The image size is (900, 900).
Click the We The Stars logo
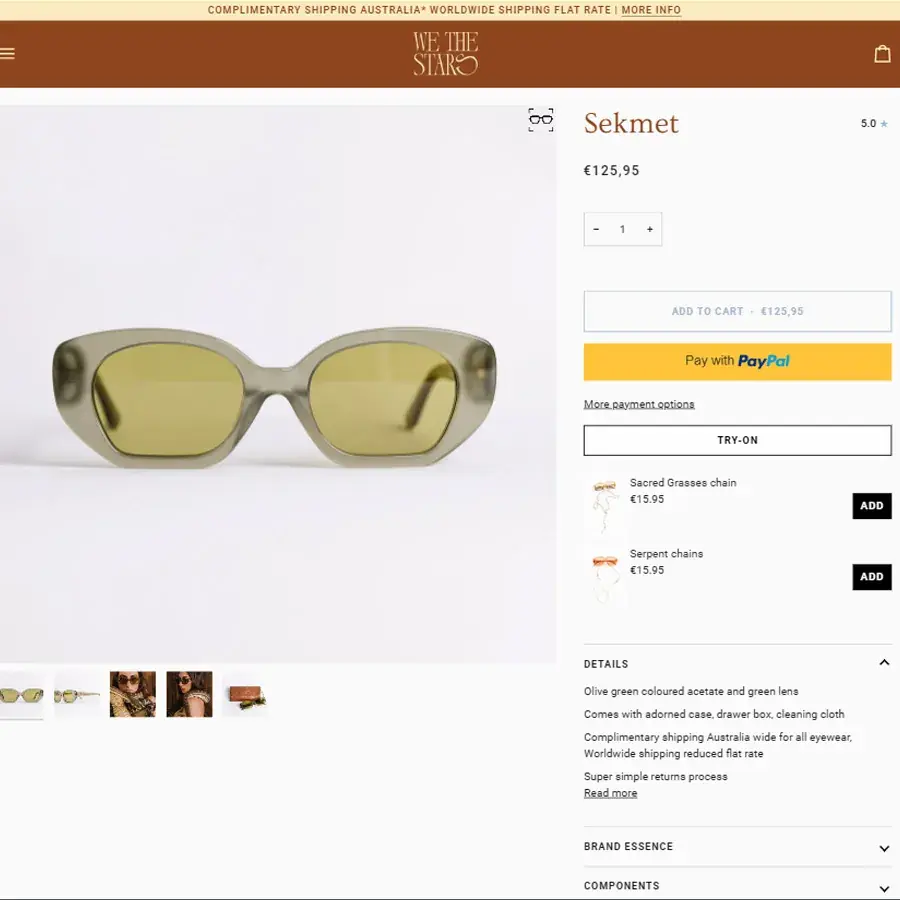446,54
